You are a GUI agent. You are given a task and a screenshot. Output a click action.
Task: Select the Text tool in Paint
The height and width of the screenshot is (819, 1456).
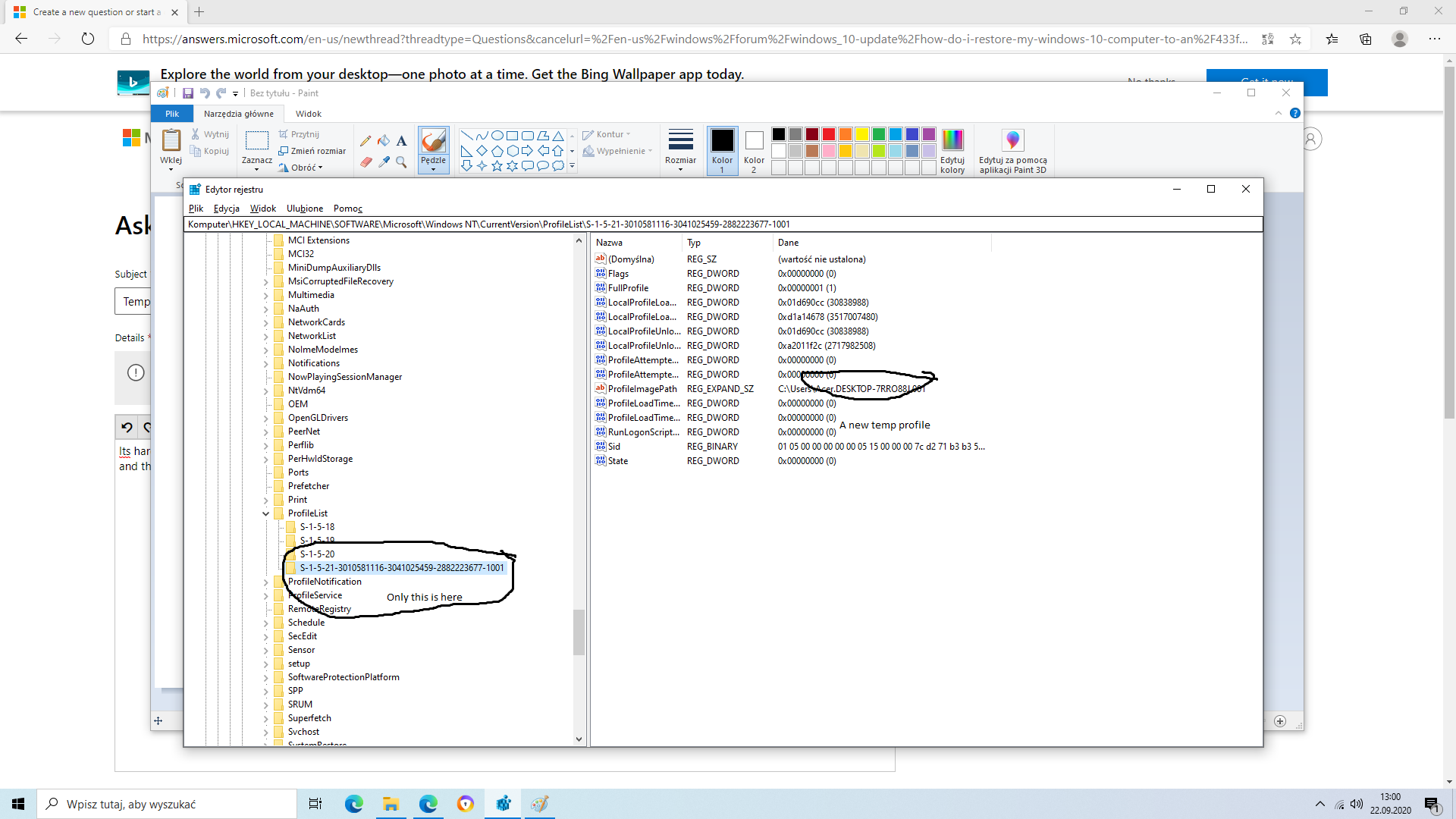[x=401, y=141]
